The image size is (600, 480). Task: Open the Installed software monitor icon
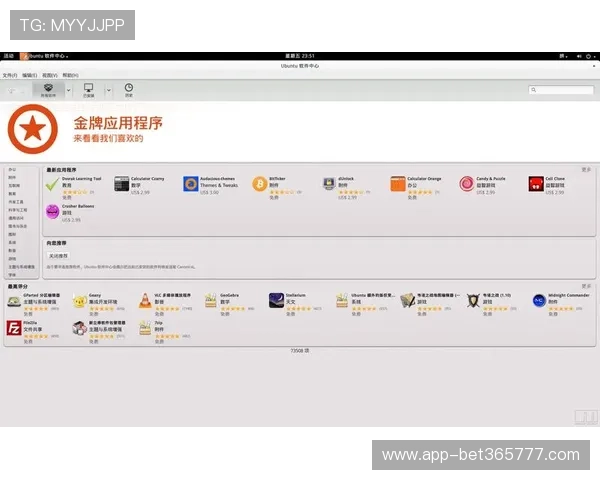(x=88, y=90)
